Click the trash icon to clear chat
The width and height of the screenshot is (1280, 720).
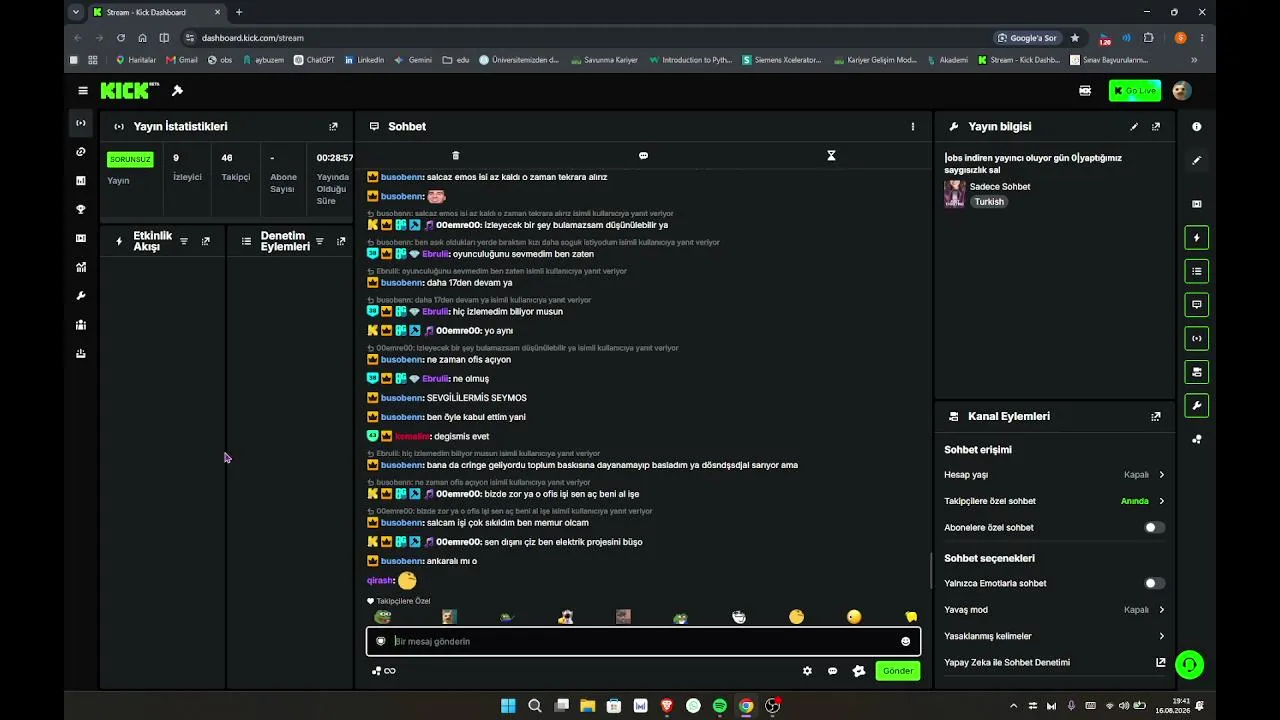pyautogui.click(x=456, y=156)
